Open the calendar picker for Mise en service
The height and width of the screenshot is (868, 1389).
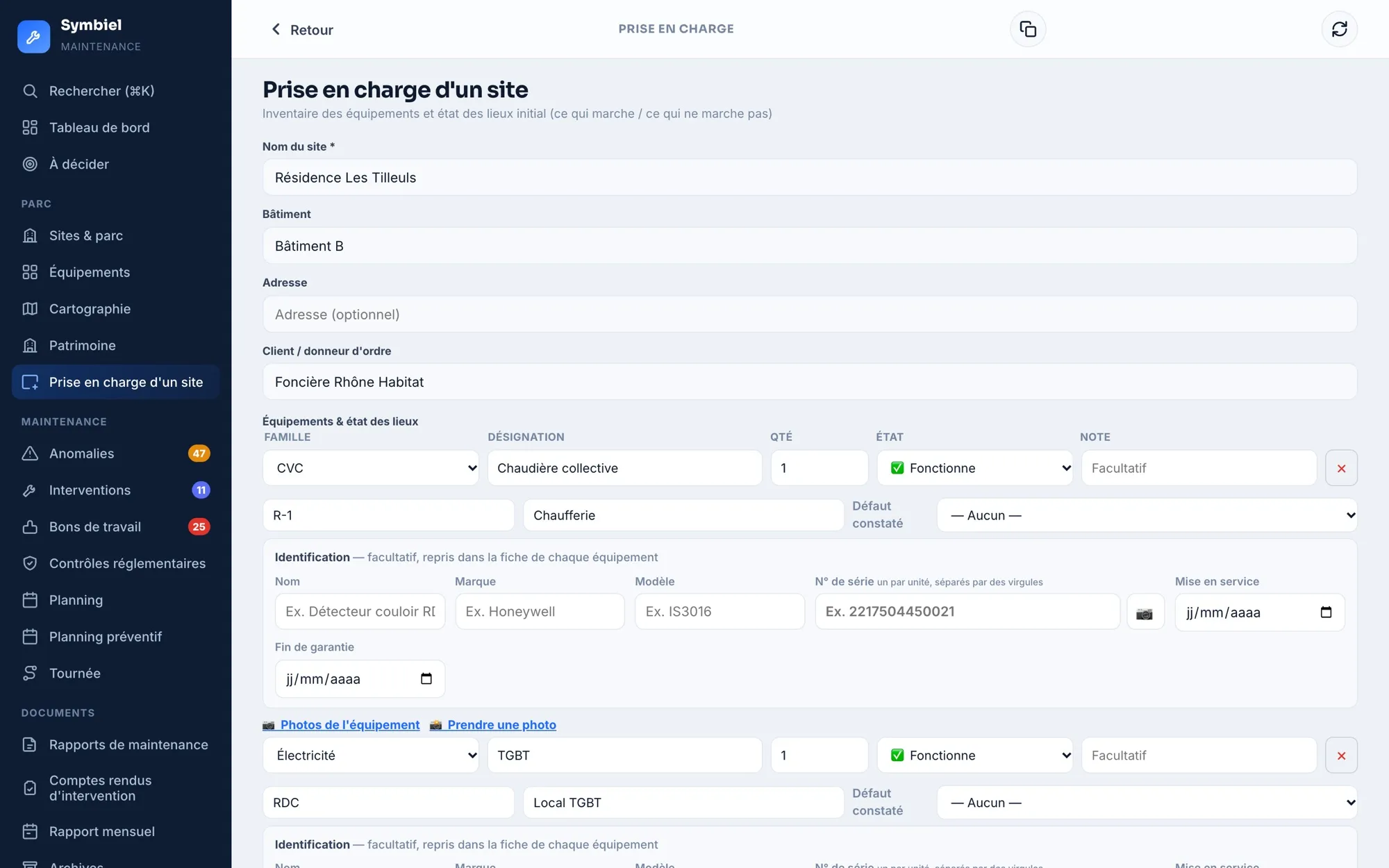pos(1325,612)
